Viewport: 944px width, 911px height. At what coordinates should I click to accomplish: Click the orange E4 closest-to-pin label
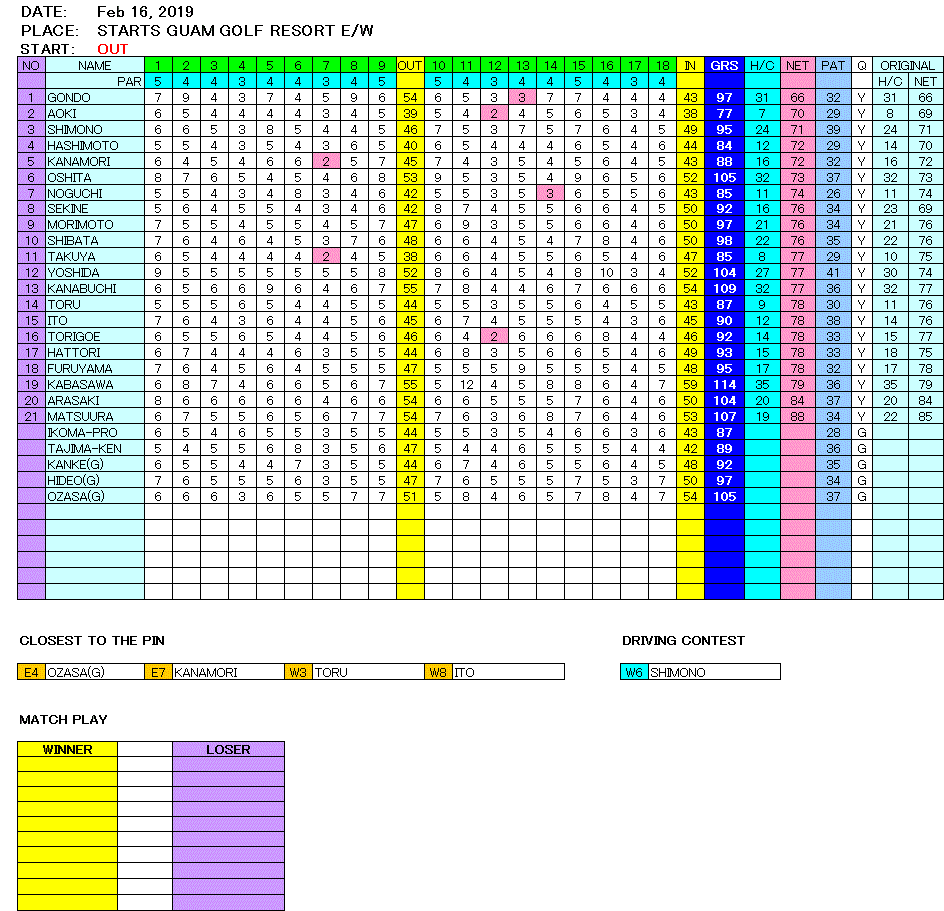click(32, 672)
